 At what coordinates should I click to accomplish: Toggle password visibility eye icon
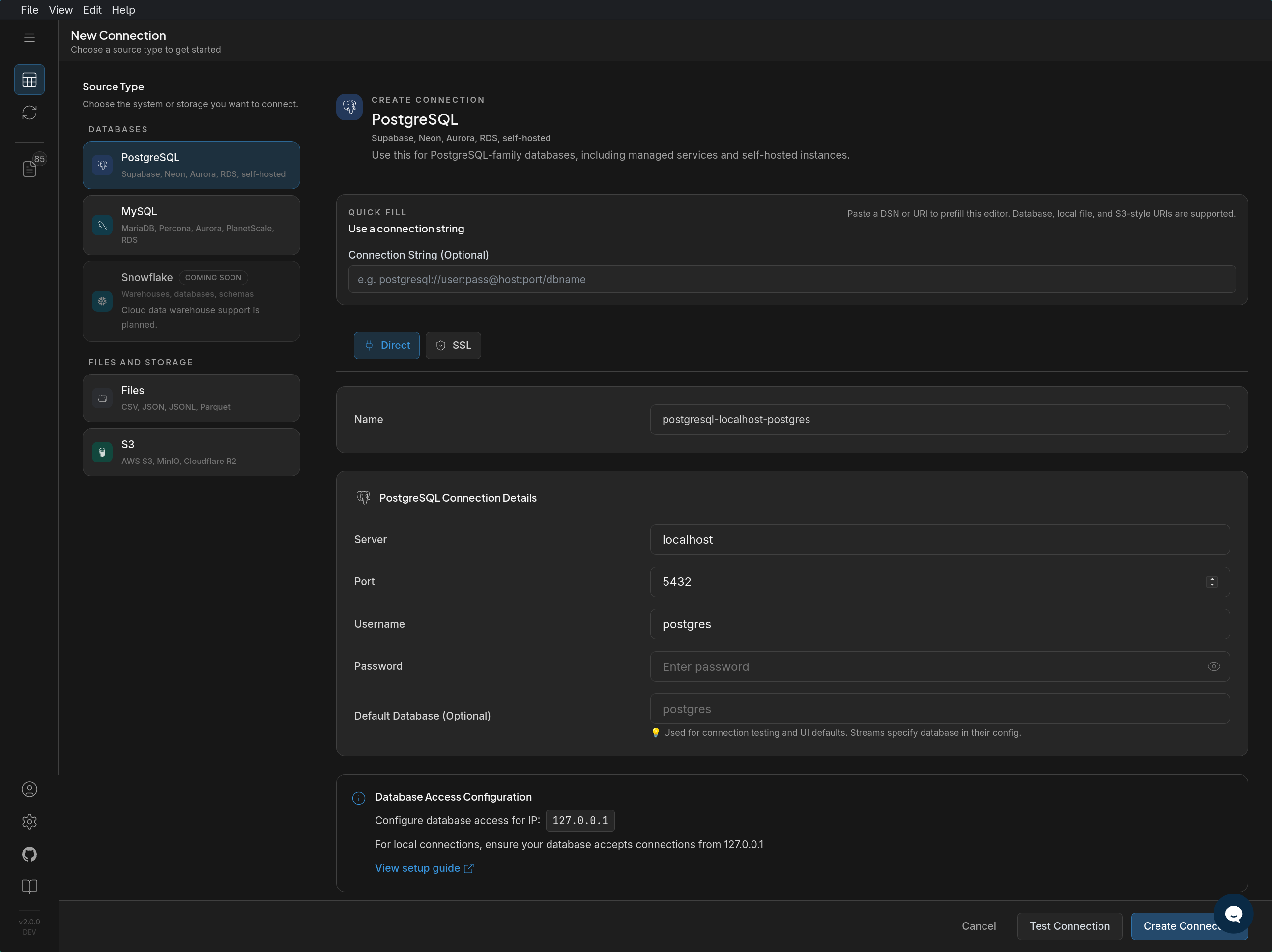(x=1214, y=666)
